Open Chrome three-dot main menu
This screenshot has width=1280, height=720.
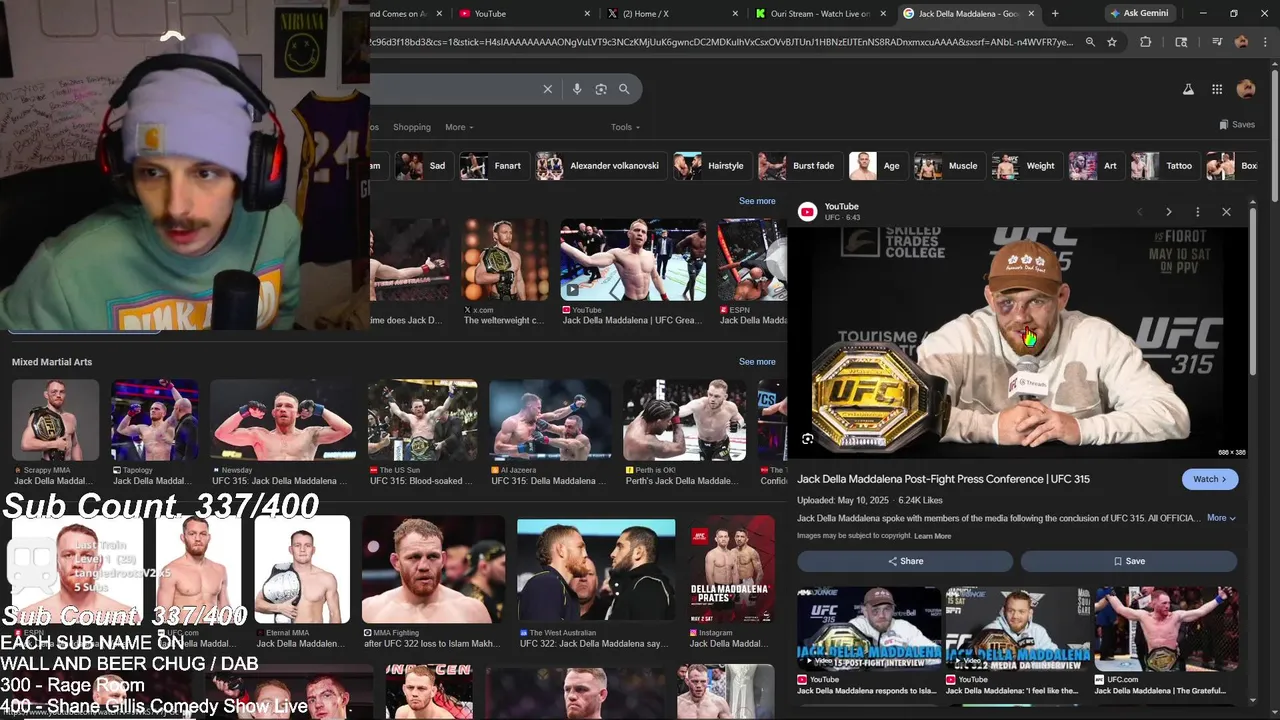[1264, 42]
